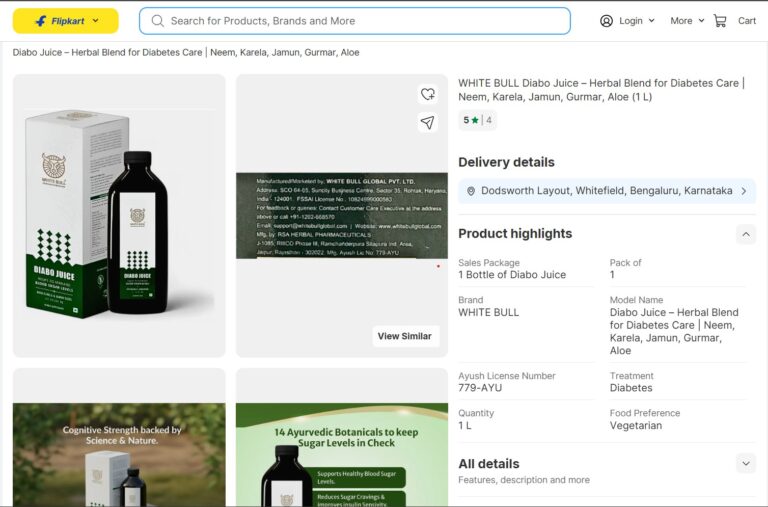Change delivery address Dodsworth Layout
The width and height of the screenshot is (768, 507).
(x=606, y=191)
